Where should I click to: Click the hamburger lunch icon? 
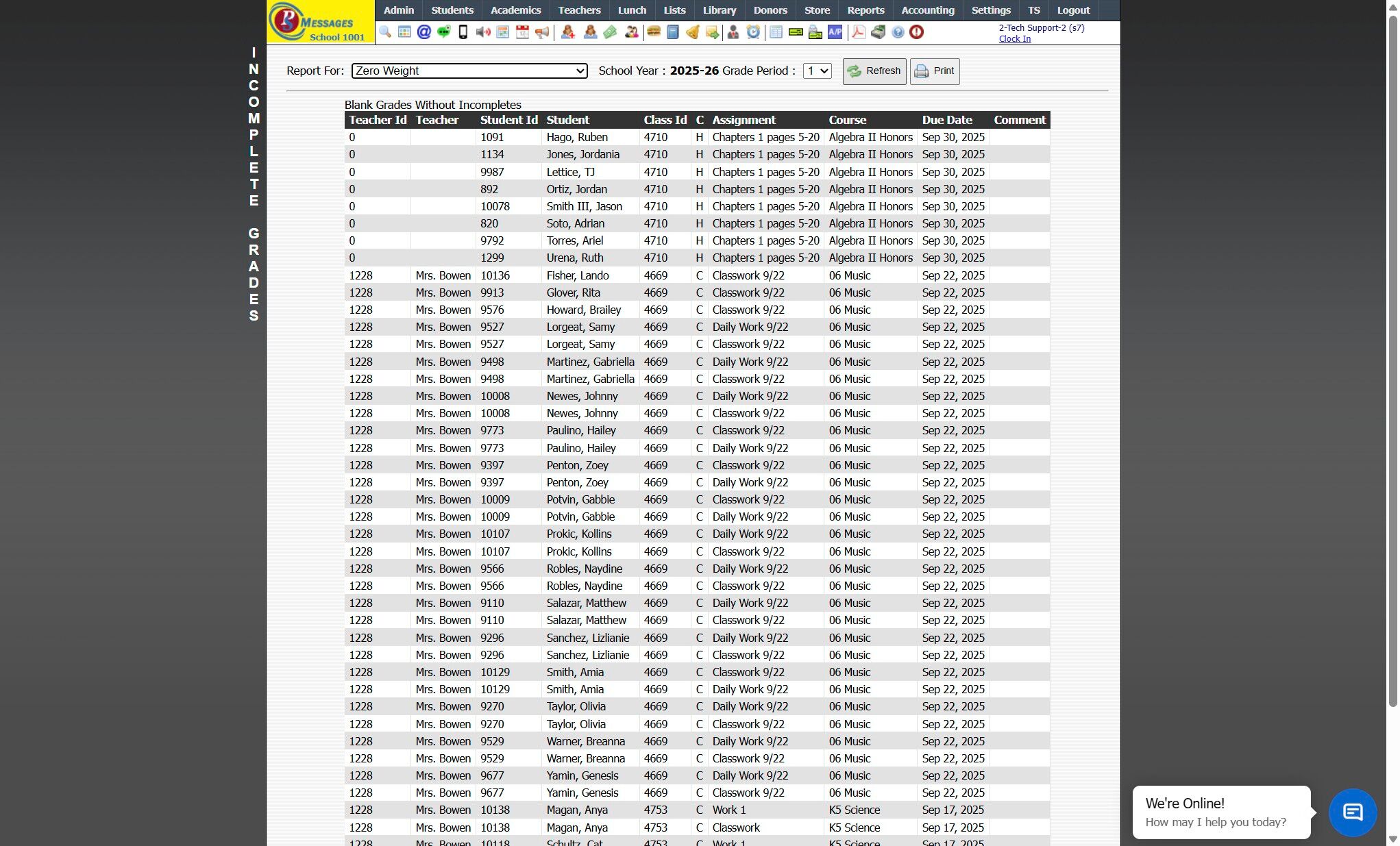[654, 32]
